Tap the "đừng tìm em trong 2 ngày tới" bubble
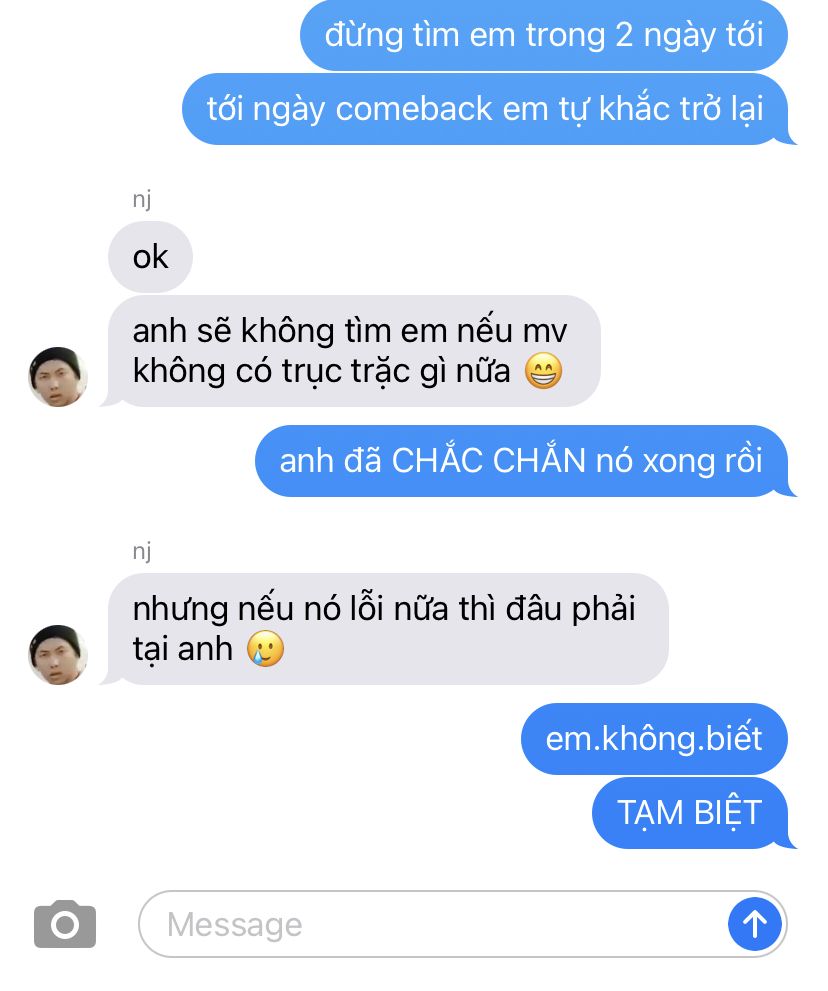The image size is (828, 991). click(x=544, y=35)
